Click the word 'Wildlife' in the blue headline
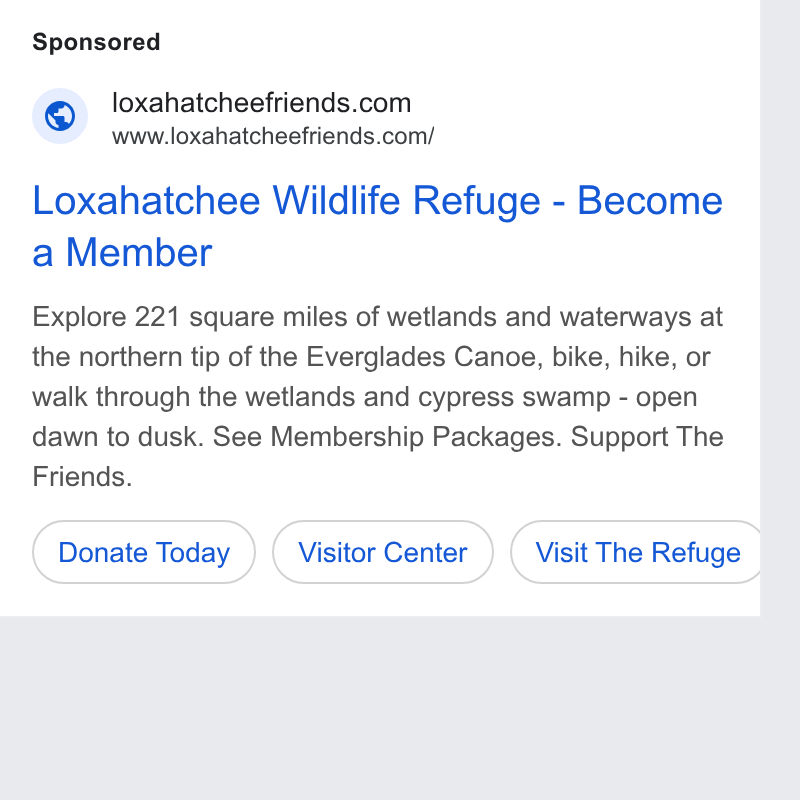Viewport: 800px width, 800px height. (336, 201)
